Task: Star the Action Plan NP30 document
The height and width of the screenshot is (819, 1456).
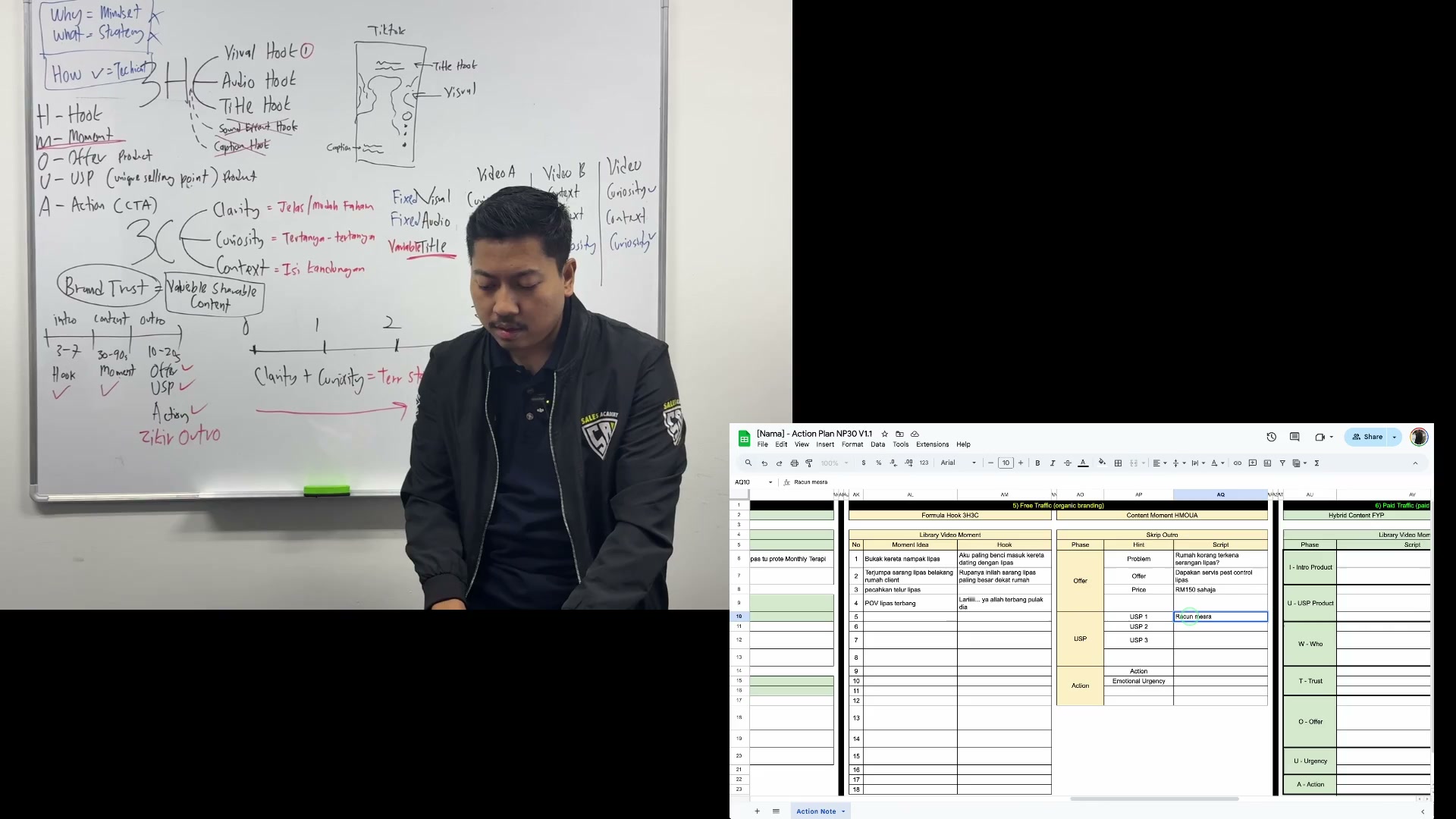Action: tap(884, 434)
